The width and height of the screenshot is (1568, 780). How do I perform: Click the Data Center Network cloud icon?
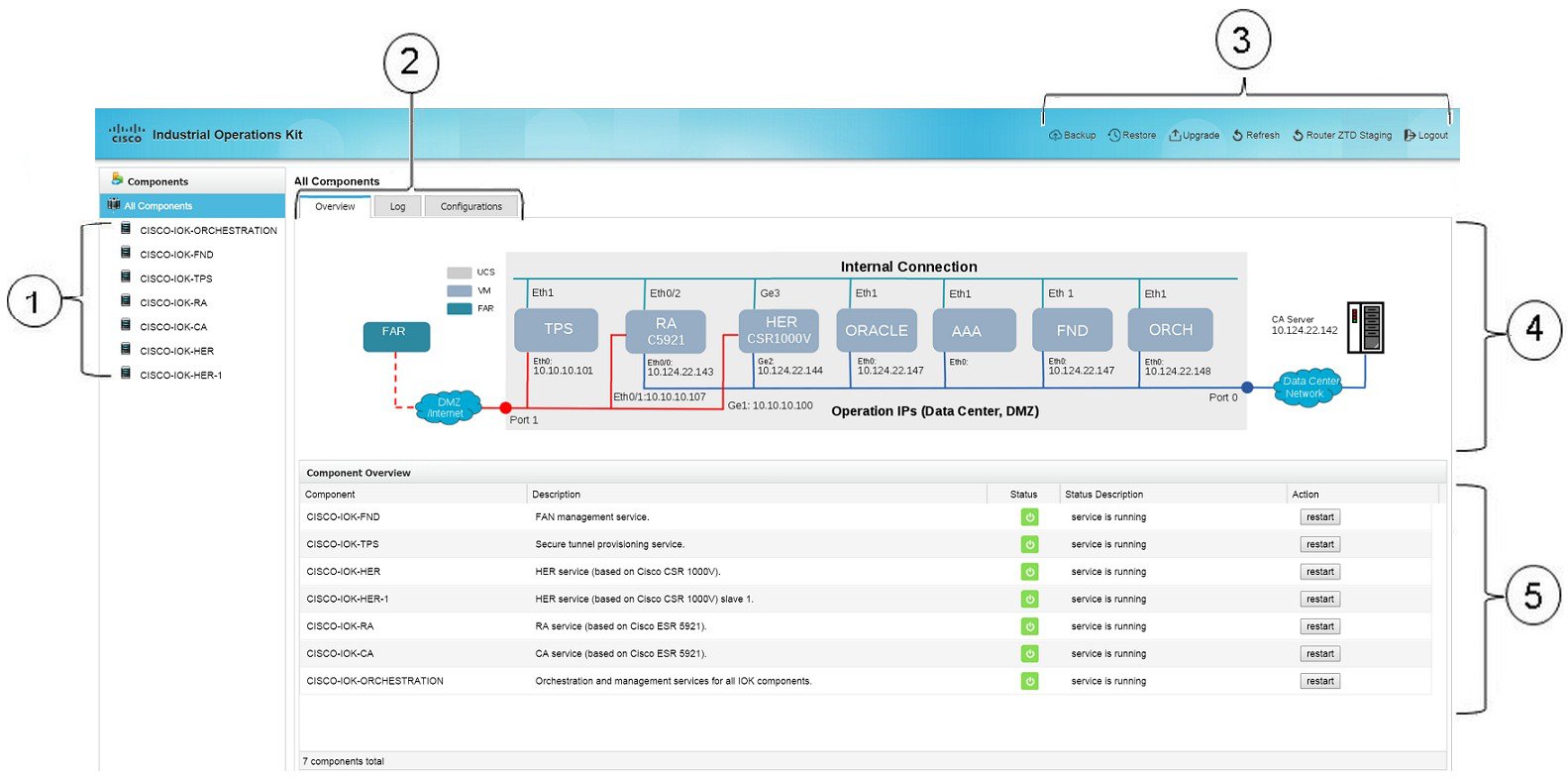(1308, 387)
